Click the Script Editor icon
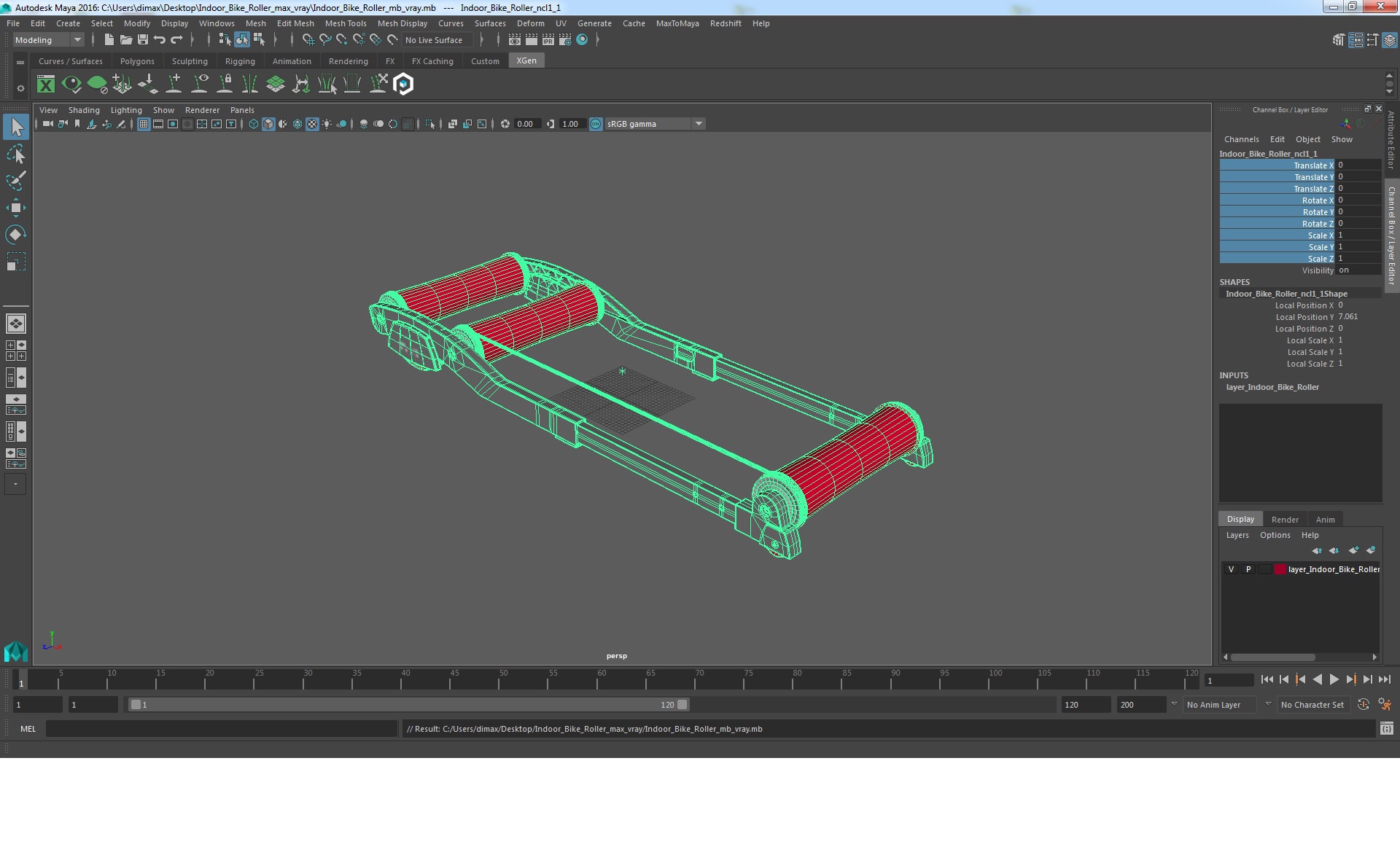1400x844 pixels. [x=1386, y=728]
